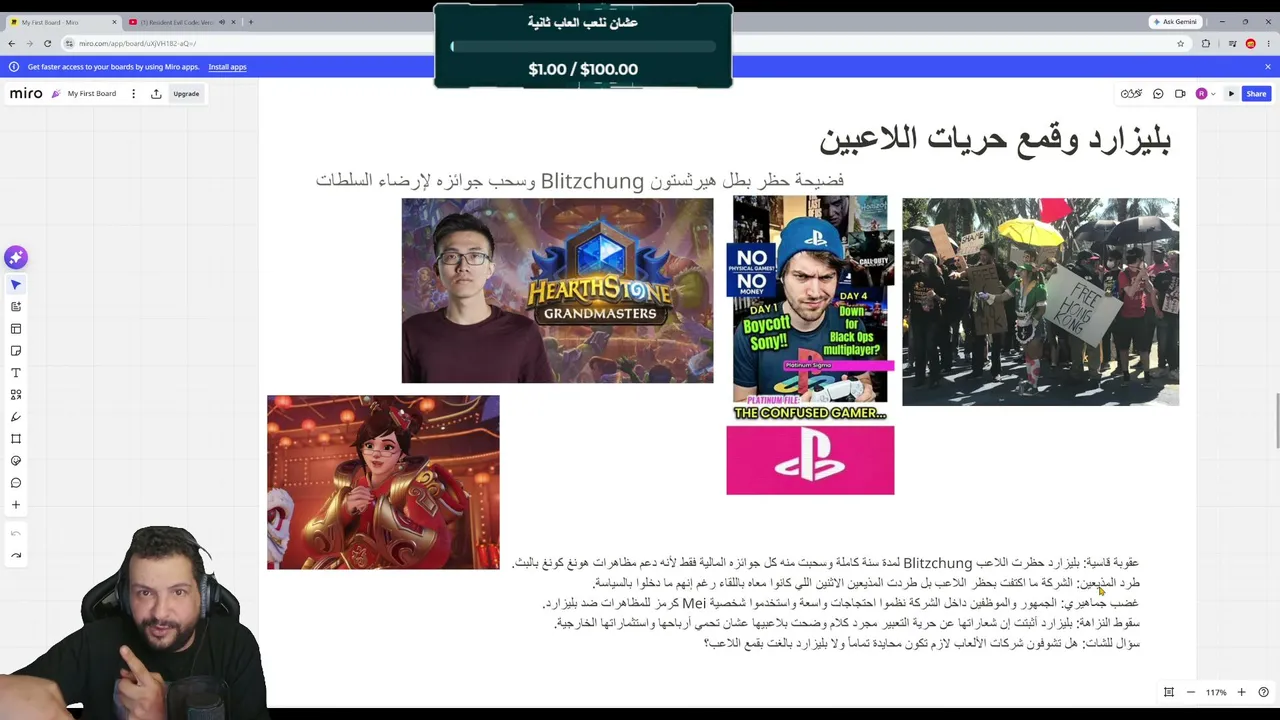Open the comments and chat panel icon
This screenshot has width=1280, height=720.
[x=1158, y=94]
